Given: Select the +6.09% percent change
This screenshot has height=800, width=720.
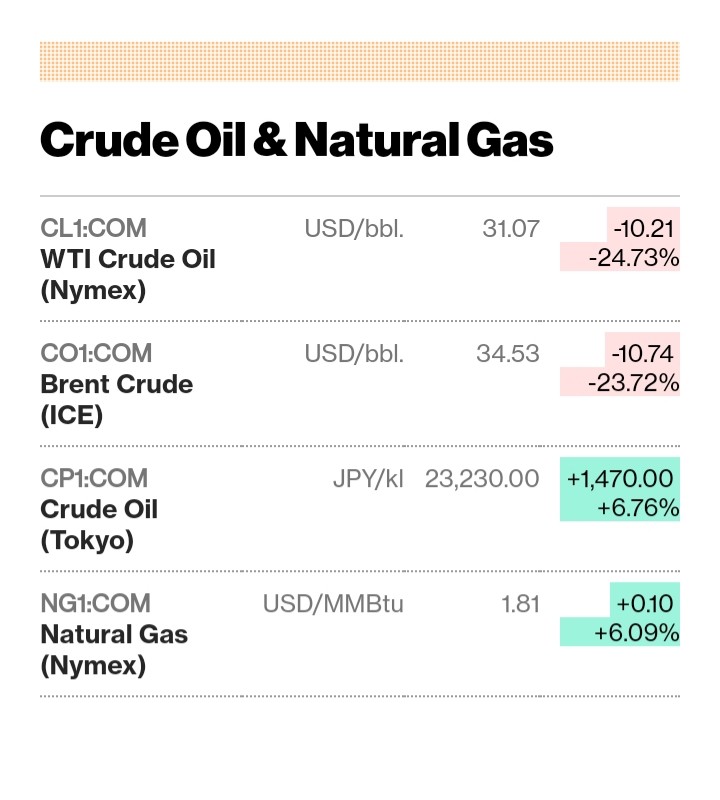Looking at the screenshot, I should pos(636,633).
